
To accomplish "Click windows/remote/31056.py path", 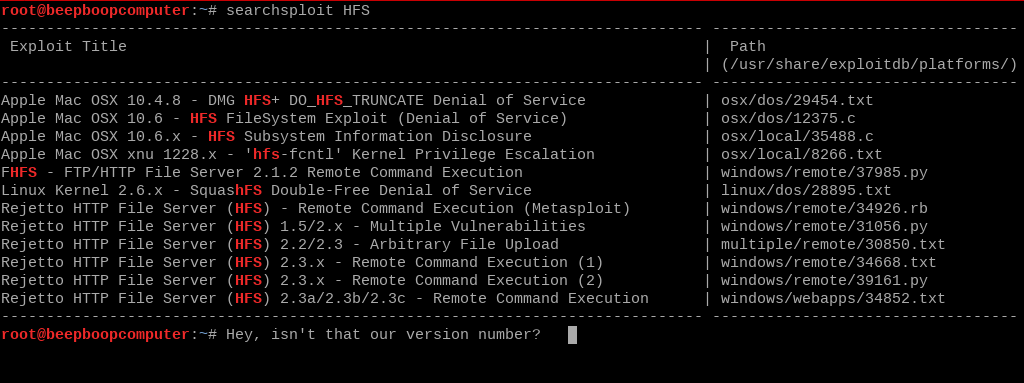I will point(824,227).
